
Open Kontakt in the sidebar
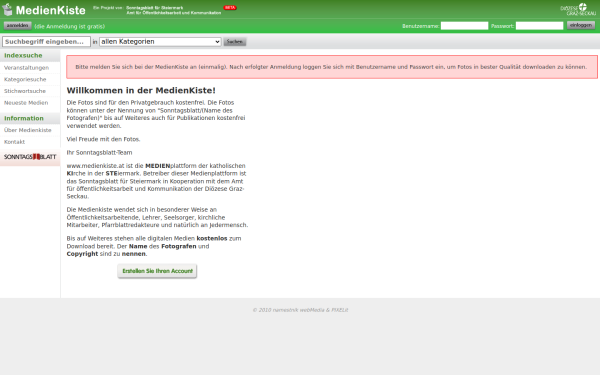coord(14,142)
